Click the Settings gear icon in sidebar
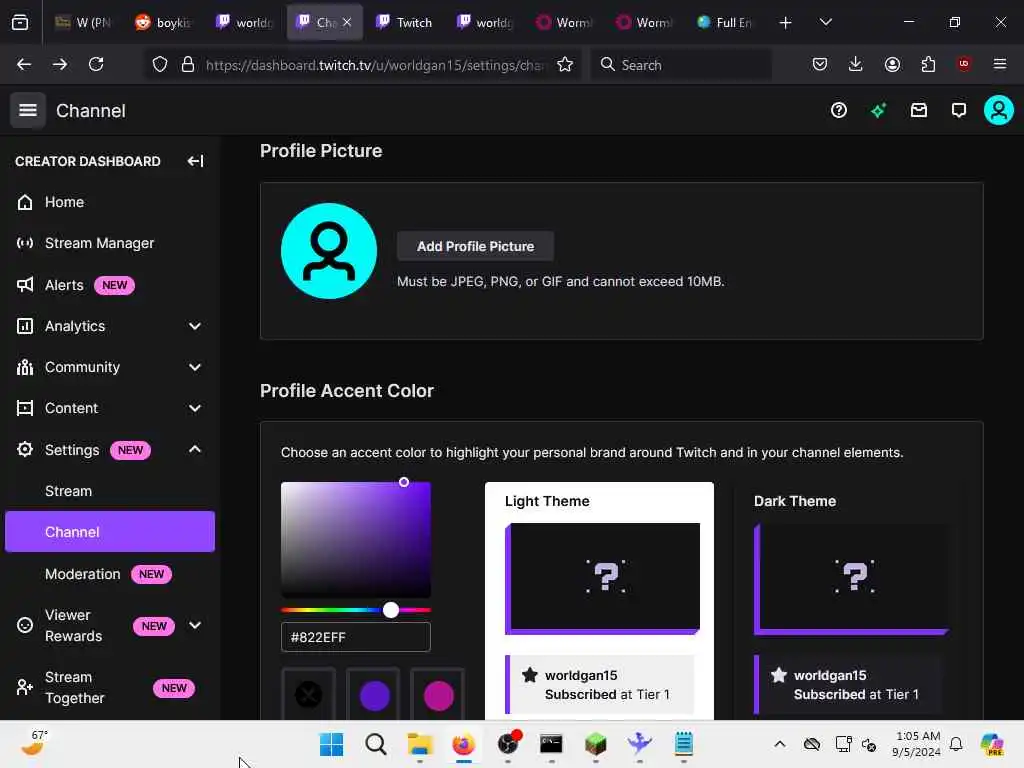1024x768 pixels. tap(25, 449)
